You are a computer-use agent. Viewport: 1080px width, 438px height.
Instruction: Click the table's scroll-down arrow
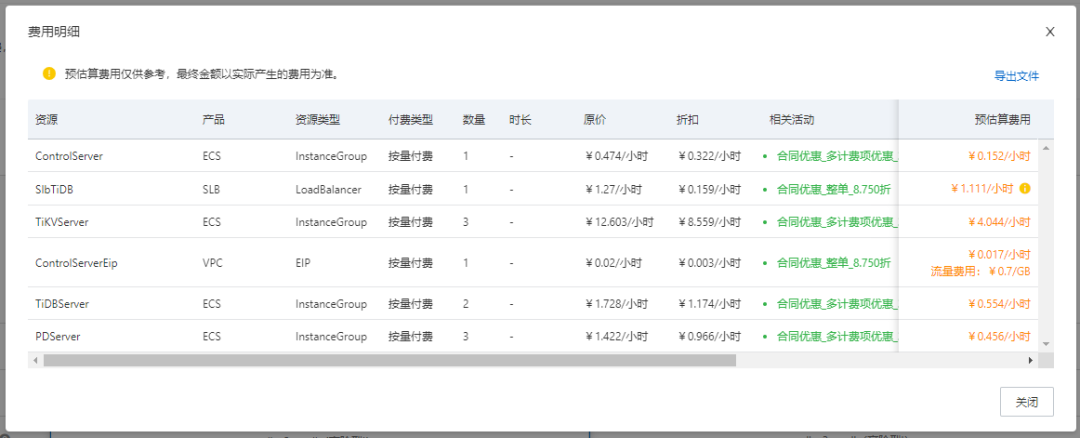(1046, 343)
